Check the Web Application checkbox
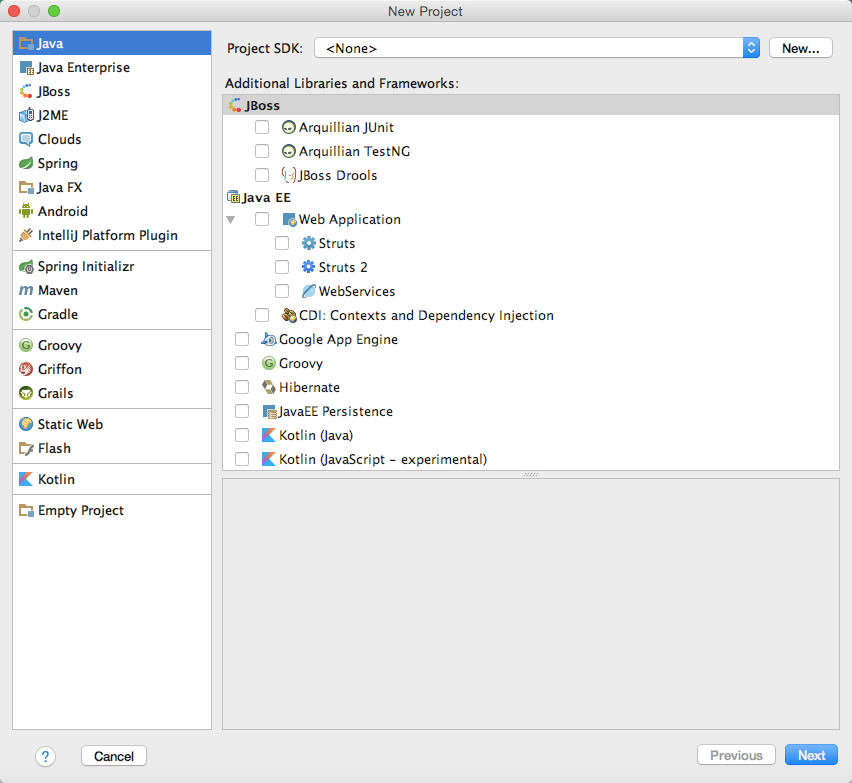The height and width of the screenshot is (783, 852). pos(262,219)
